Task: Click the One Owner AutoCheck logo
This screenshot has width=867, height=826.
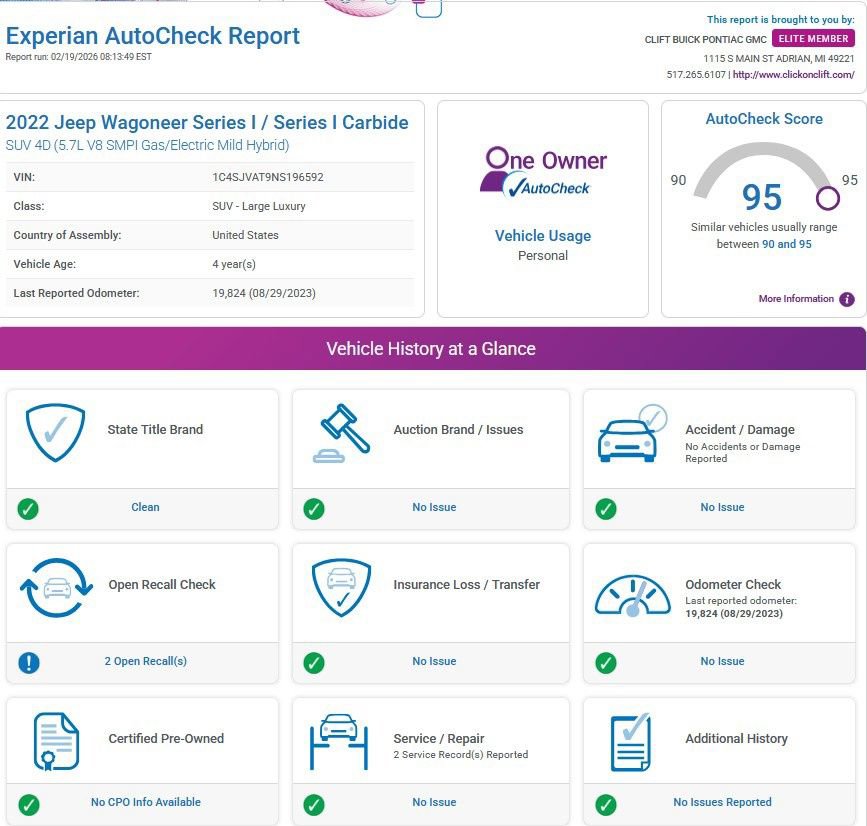Action: point(543,171)
